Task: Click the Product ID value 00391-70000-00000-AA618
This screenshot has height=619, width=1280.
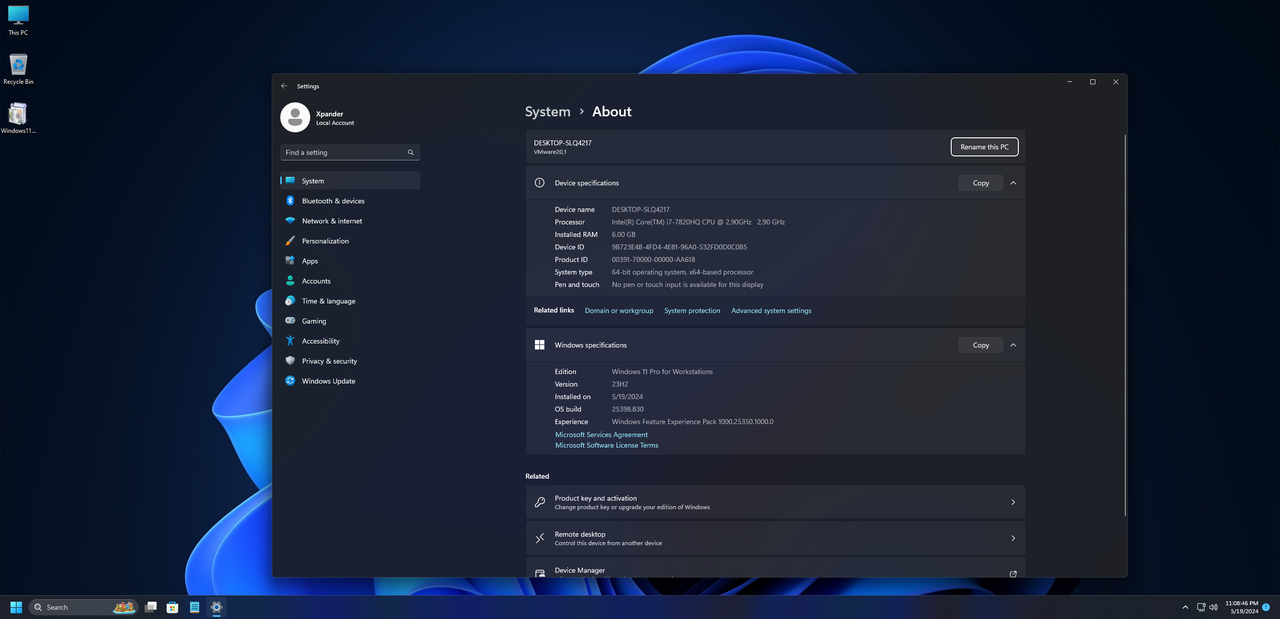Action: 653,259
